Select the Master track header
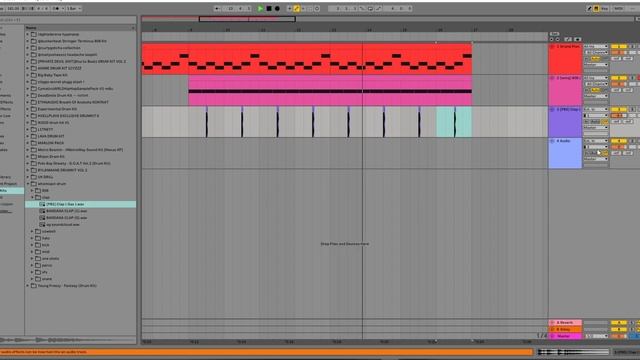This screenshot has width=640, height=360. pyautogui.click(x=565, y=336)
